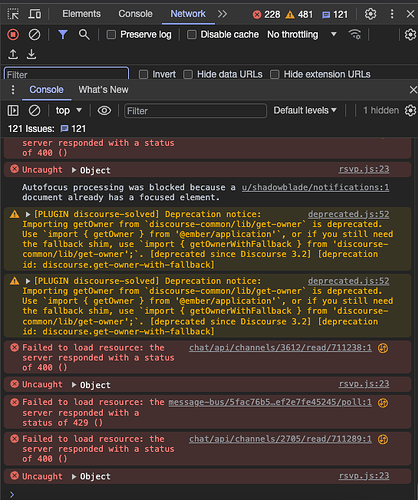Open chat/api/channels/2705/read/711289:1 link
The height and width of the screenshot is (500, 418).
(280, 439)
